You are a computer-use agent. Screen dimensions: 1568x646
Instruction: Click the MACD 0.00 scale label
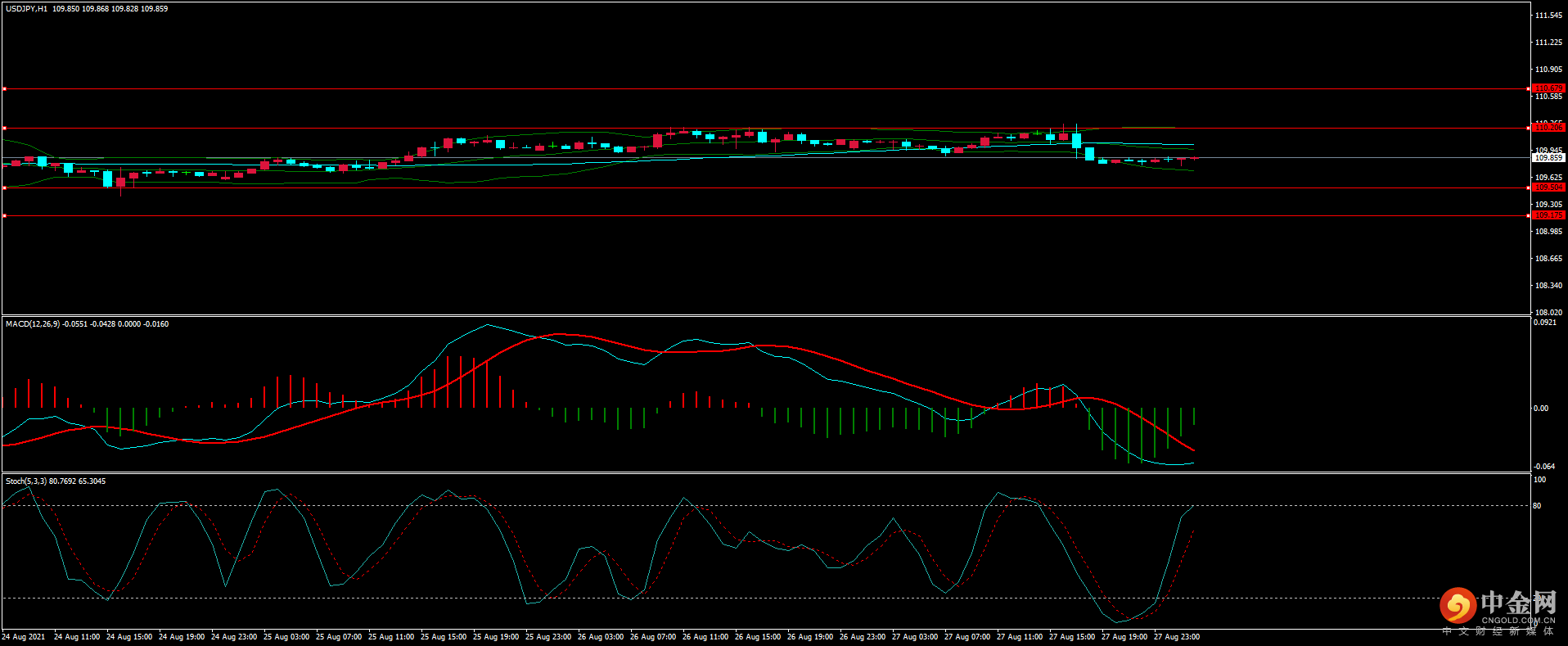coord(1540,409)
